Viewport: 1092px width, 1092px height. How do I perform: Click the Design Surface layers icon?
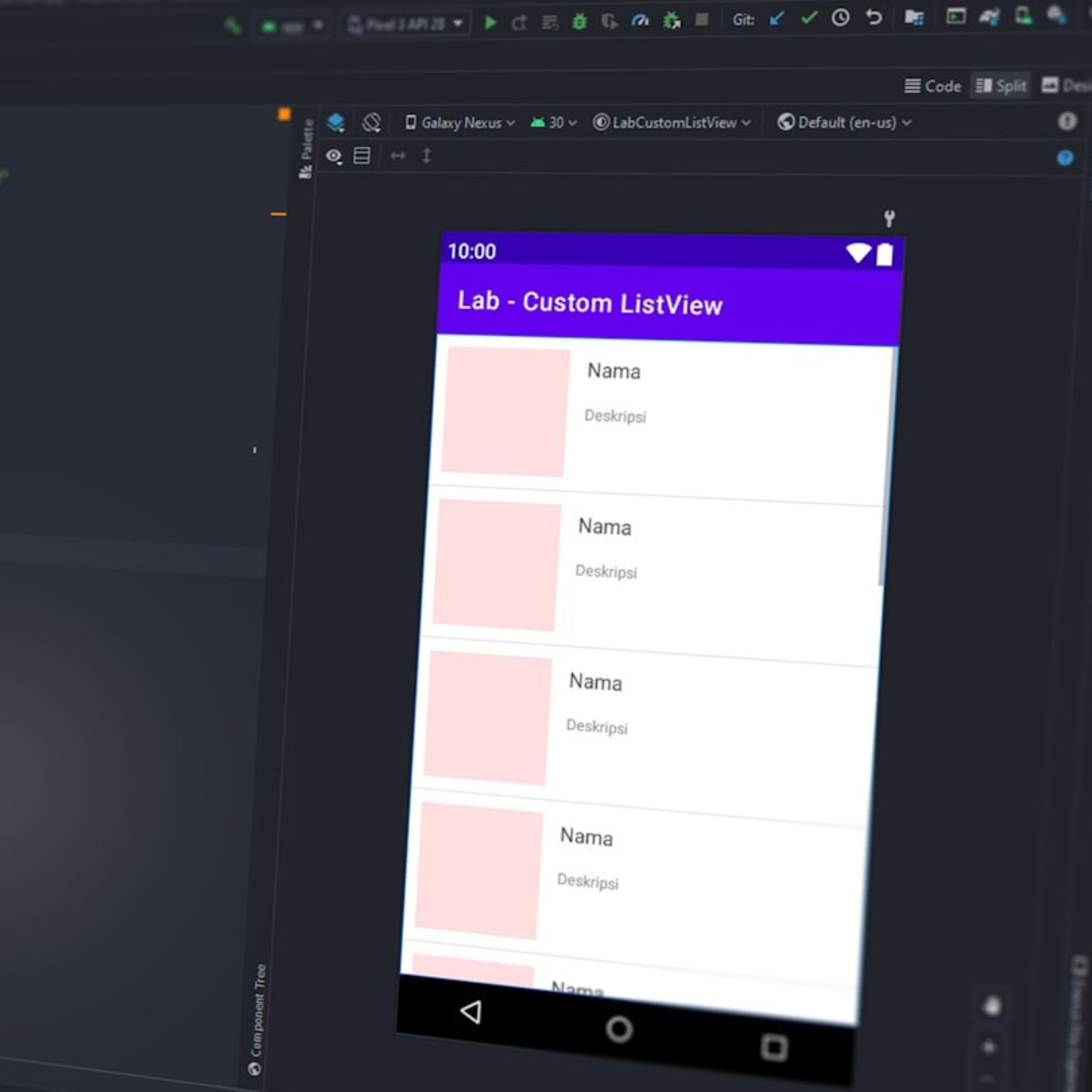coord(336,122)
